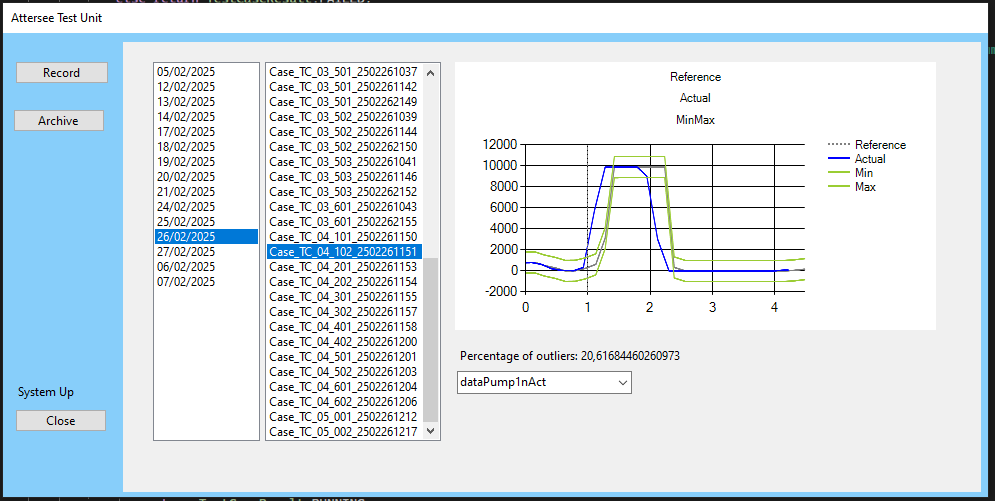Select Case_TC_04_302_2502261157
The height and width of the screenshot is (501, 995).
(x=345, y=312)
